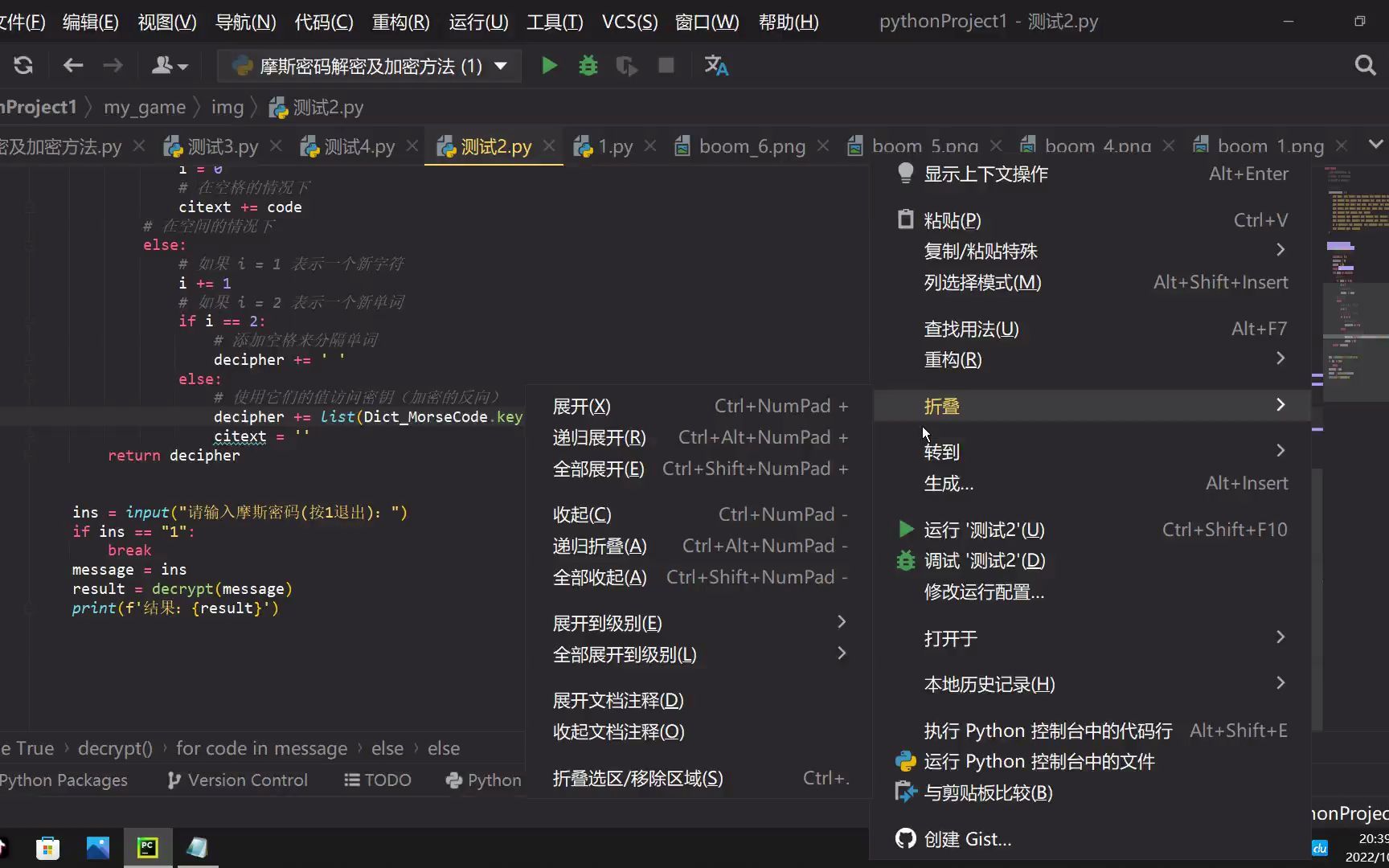The image size is (1389, 868).
Task: Click my_game in the breadcrumb path
Action: (145, 107)
